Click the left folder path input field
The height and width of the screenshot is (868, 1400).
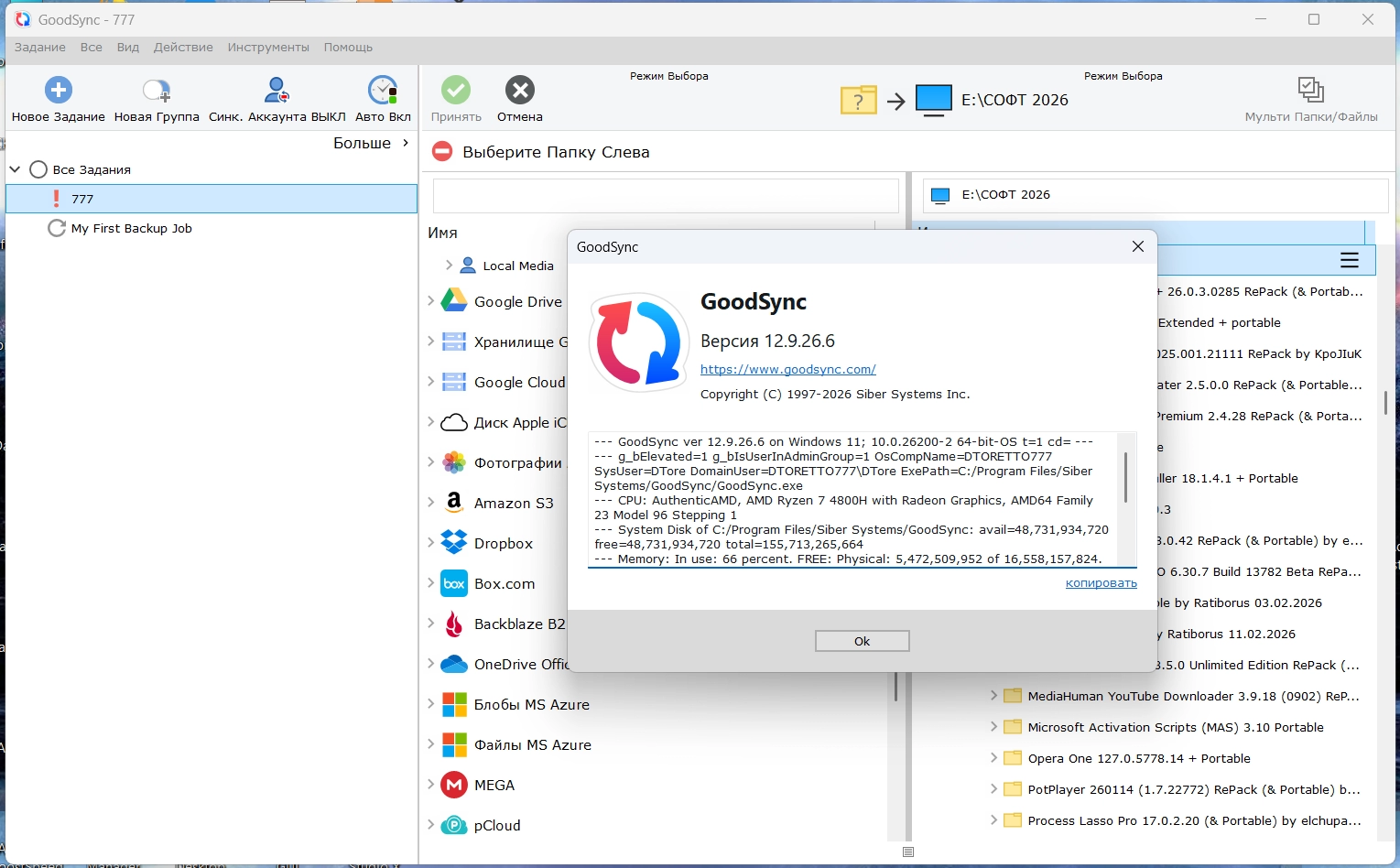point(666,196)
